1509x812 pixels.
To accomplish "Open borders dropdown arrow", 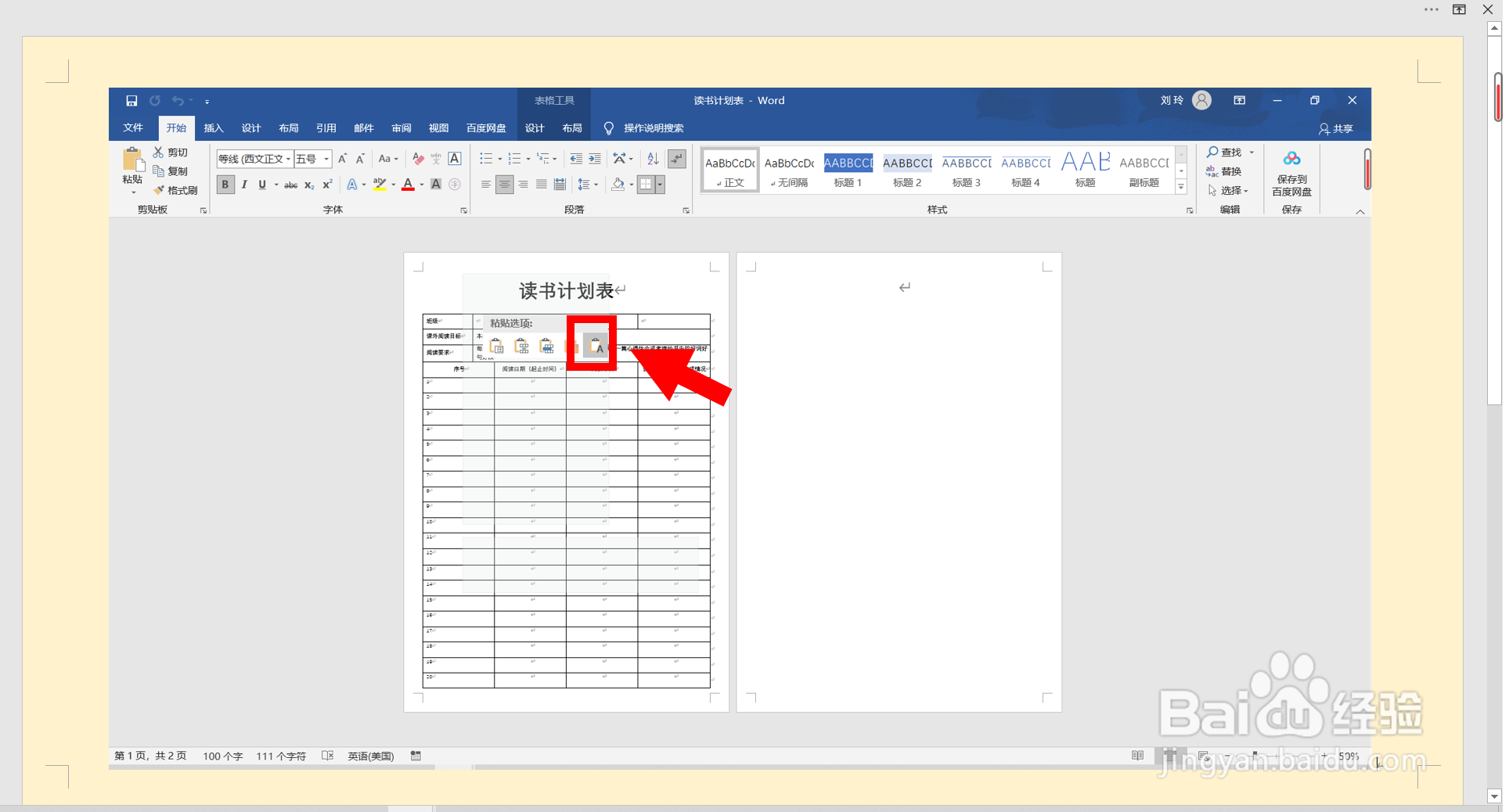I will [x=661, y=185].
